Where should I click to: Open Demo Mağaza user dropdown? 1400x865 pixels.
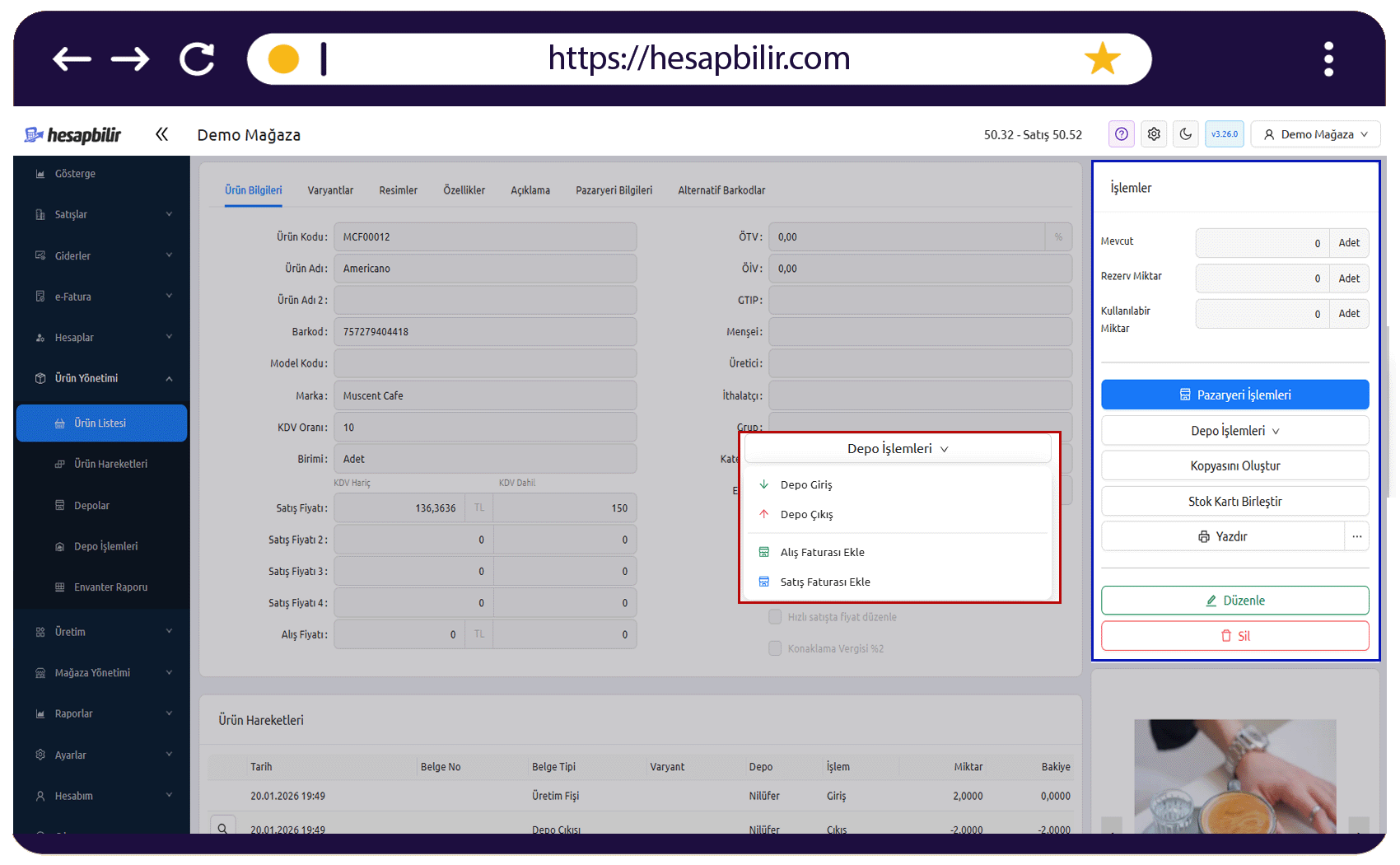1315,134
